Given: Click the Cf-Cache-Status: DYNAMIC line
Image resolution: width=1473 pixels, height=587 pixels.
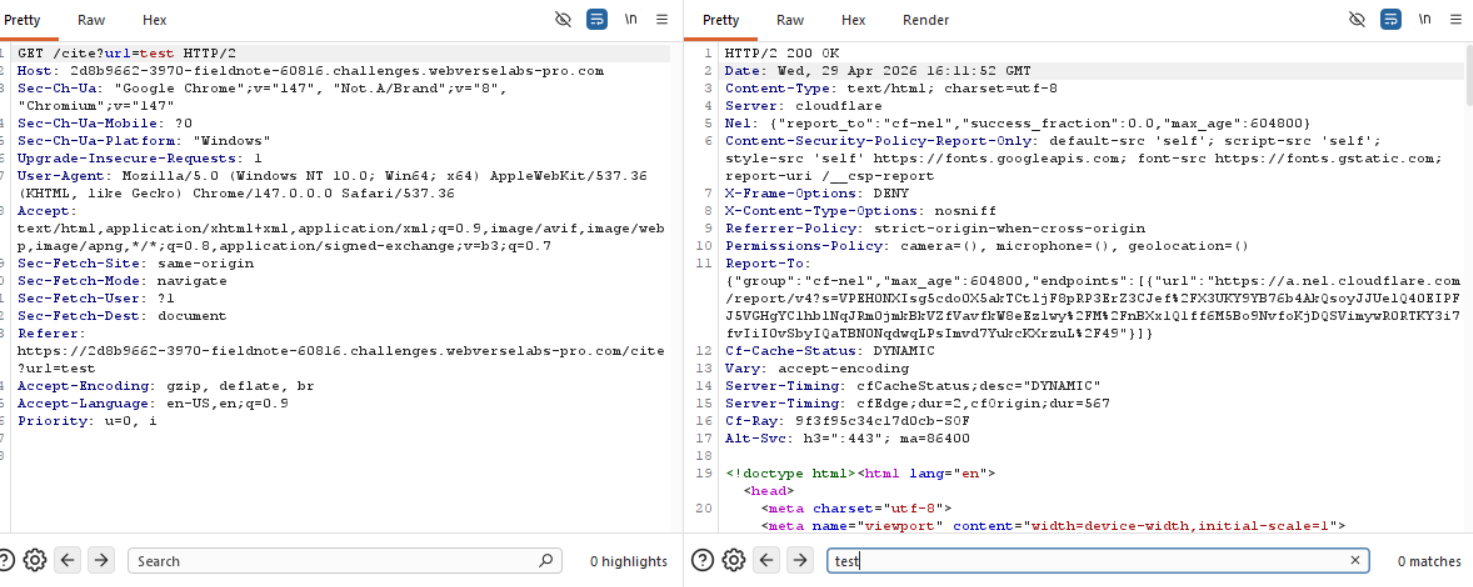Looking at the screenshot, I should pyautogui.click(x=829, y=351).
